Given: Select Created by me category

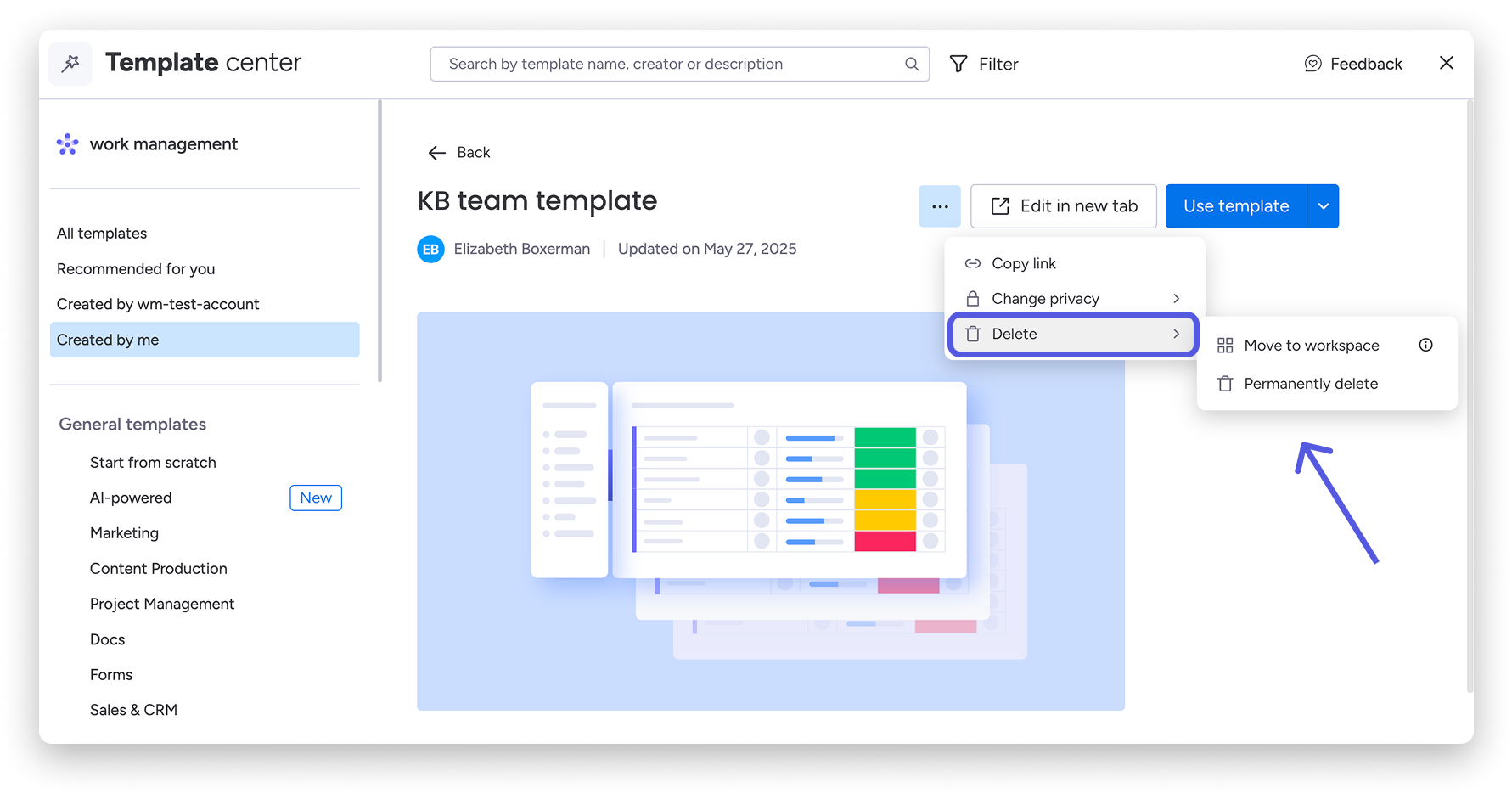Looking at the screenshot, I should [205, 340].
